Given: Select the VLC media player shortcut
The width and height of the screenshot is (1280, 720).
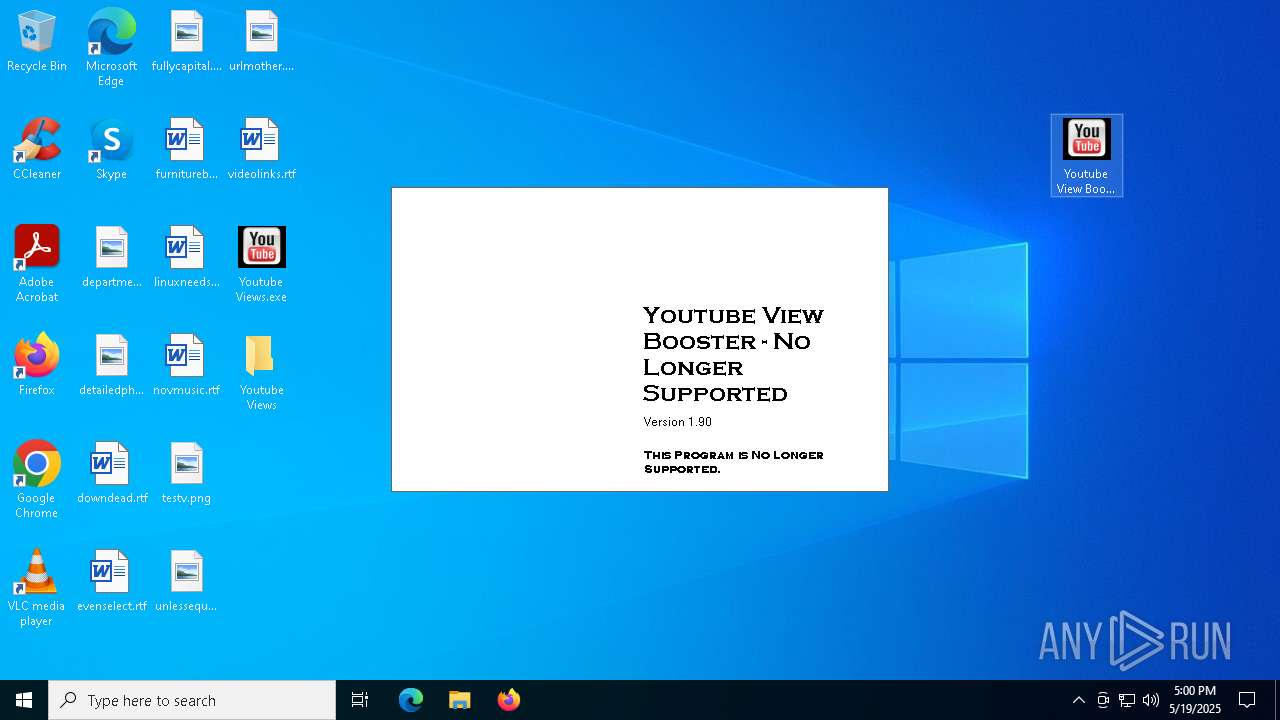Looking at the screenshot, I should pyautogui.click(x=37, y=588).
